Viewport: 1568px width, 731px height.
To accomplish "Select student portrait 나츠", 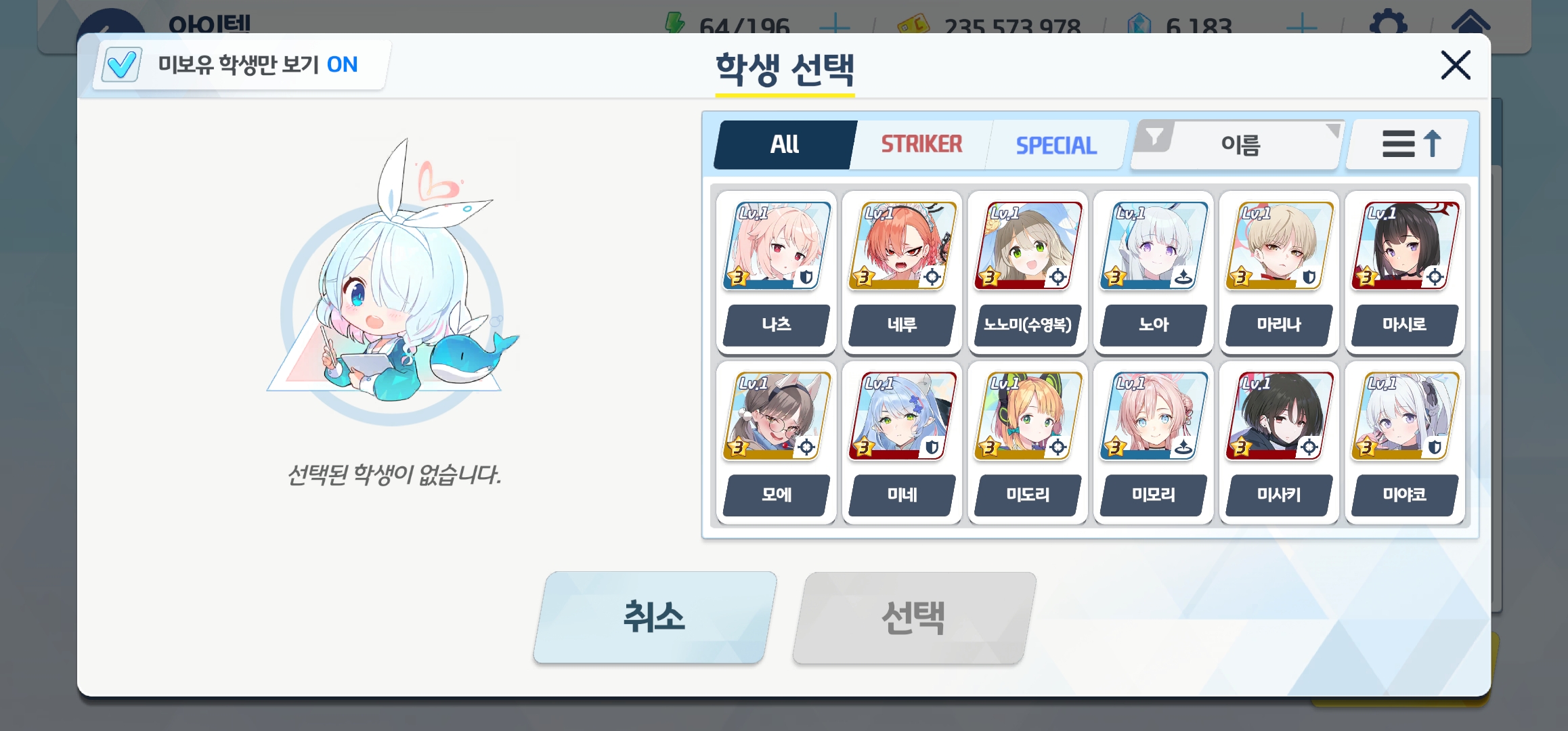I will click(777, 246).
